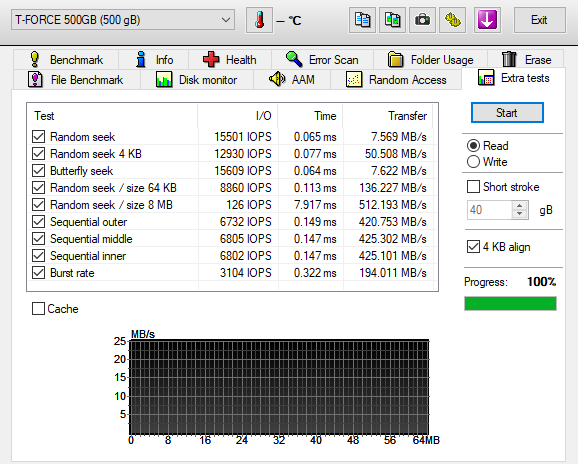Open the Error Scan magnifier tab

(322, 59)
